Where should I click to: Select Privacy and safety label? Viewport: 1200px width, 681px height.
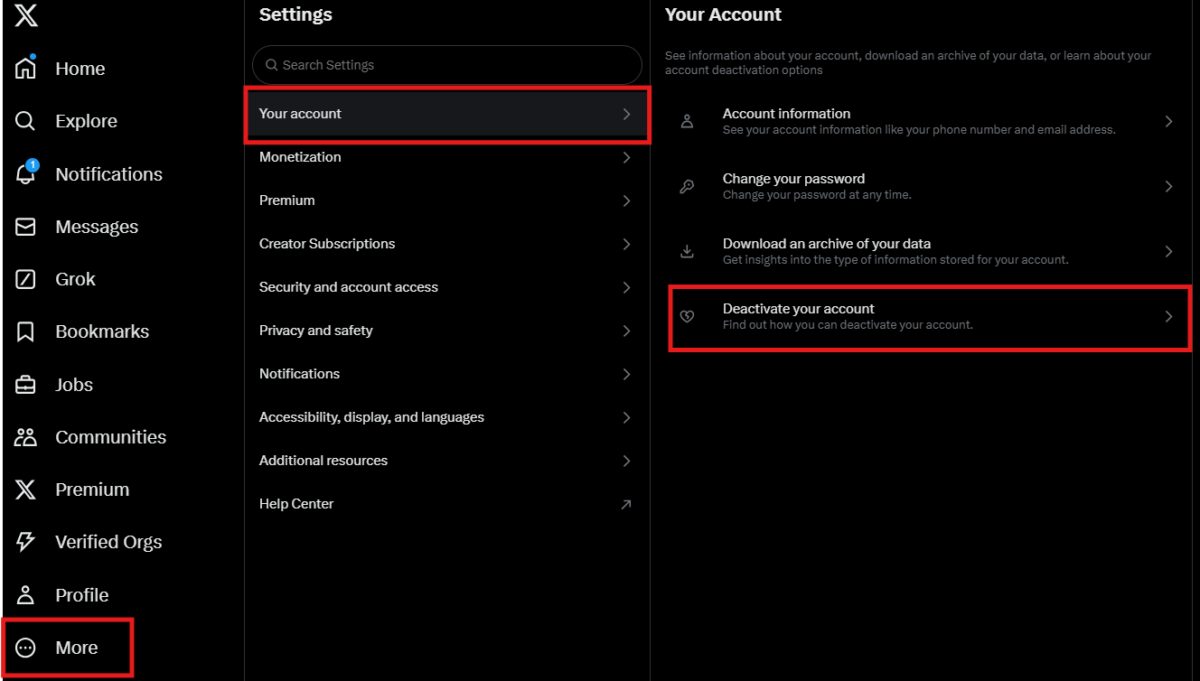(x=316, y=330)
